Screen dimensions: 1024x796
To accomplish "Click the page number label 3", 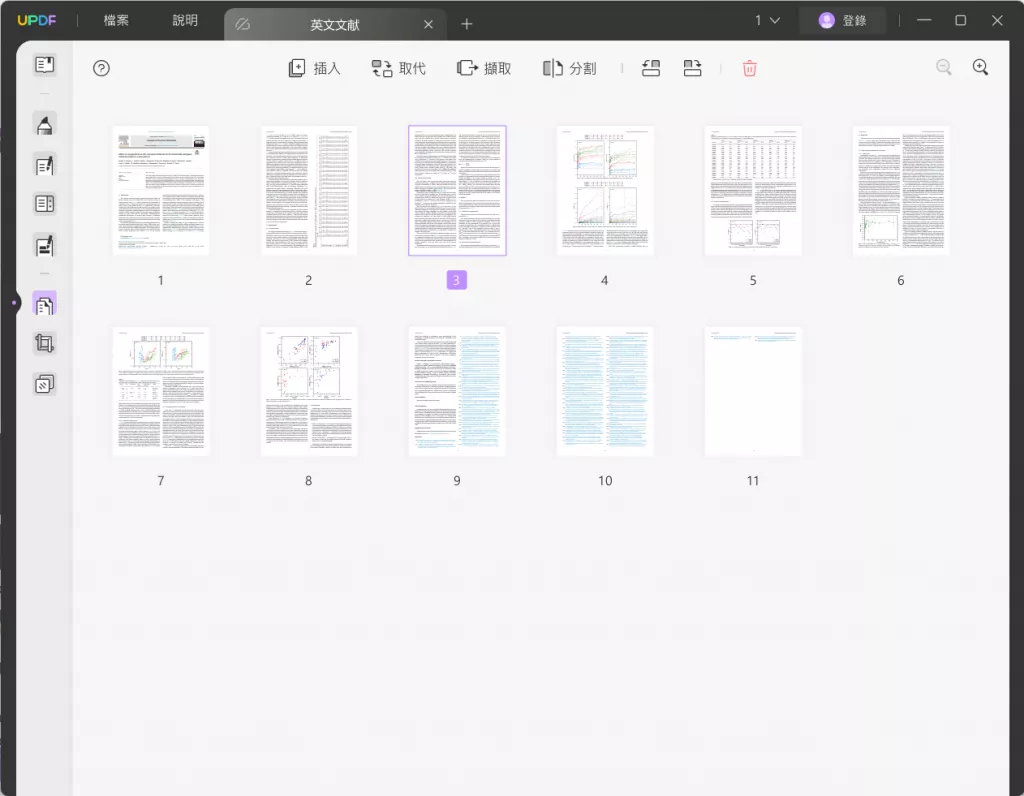I will coord(456,280).
